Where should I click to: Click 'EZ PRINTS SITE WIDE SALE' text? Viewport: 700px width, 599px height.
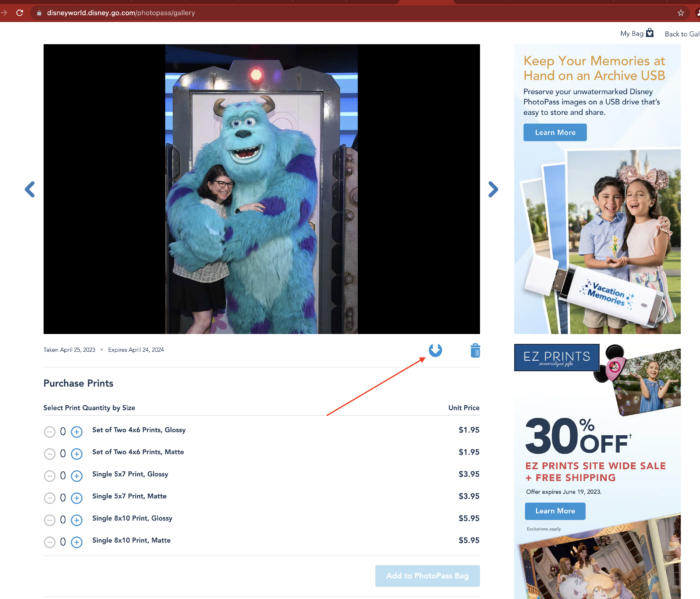pyautogui.click(x=595, y=466)
